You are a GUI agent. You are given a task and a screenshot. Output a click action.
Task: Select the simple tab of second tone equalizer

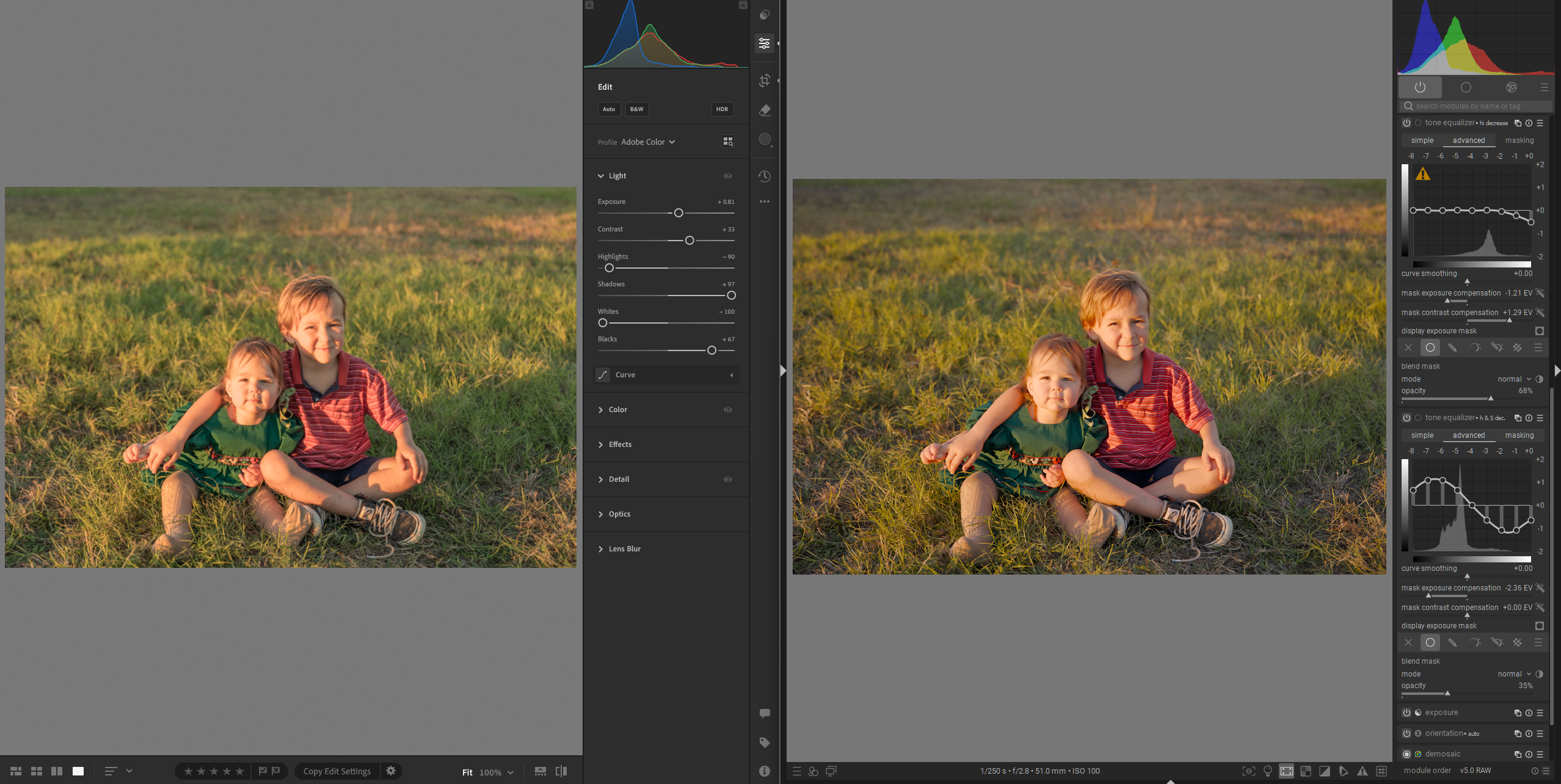point(1422,435)
